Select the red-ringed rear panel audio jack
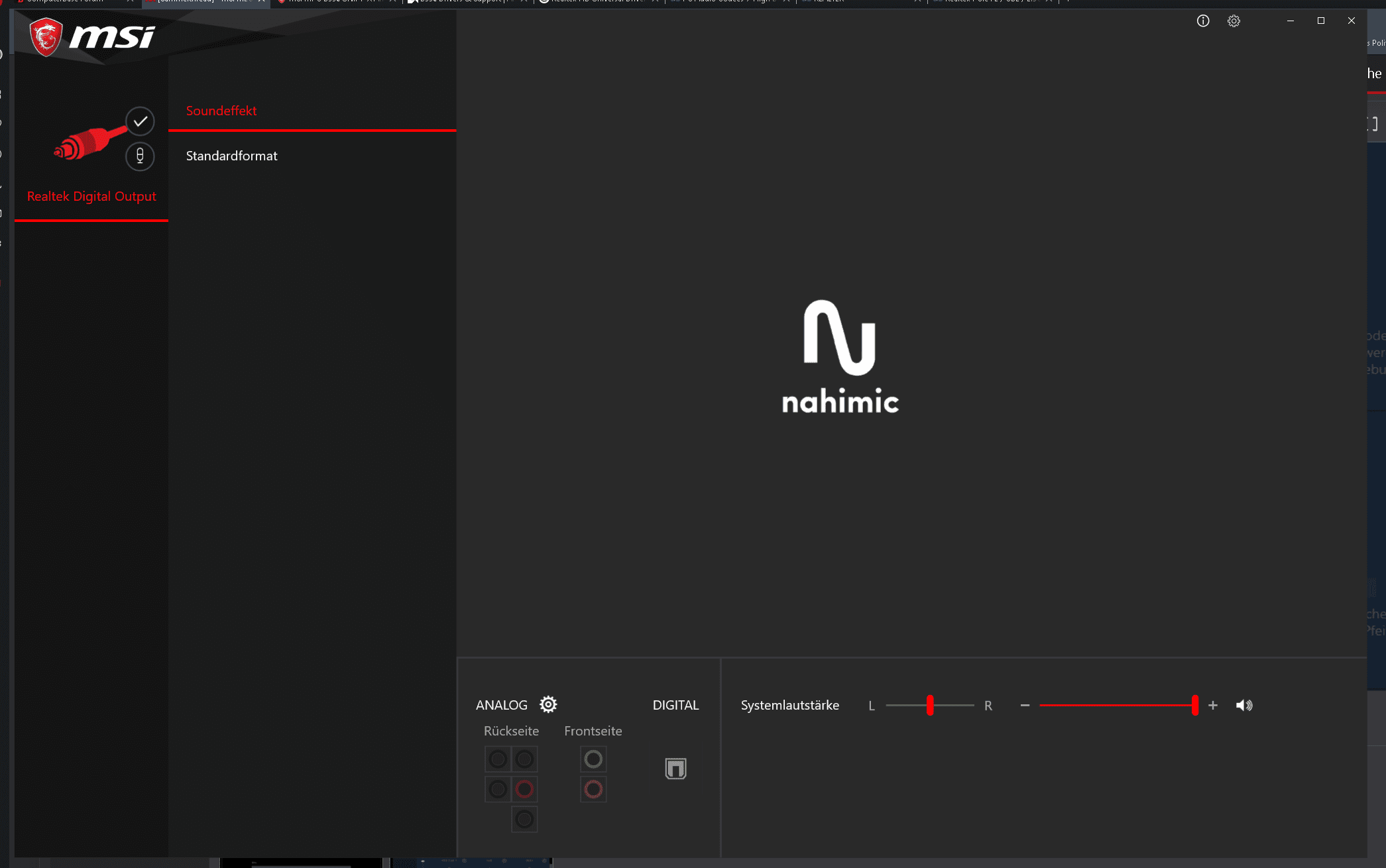 click(x=524, y=789)
